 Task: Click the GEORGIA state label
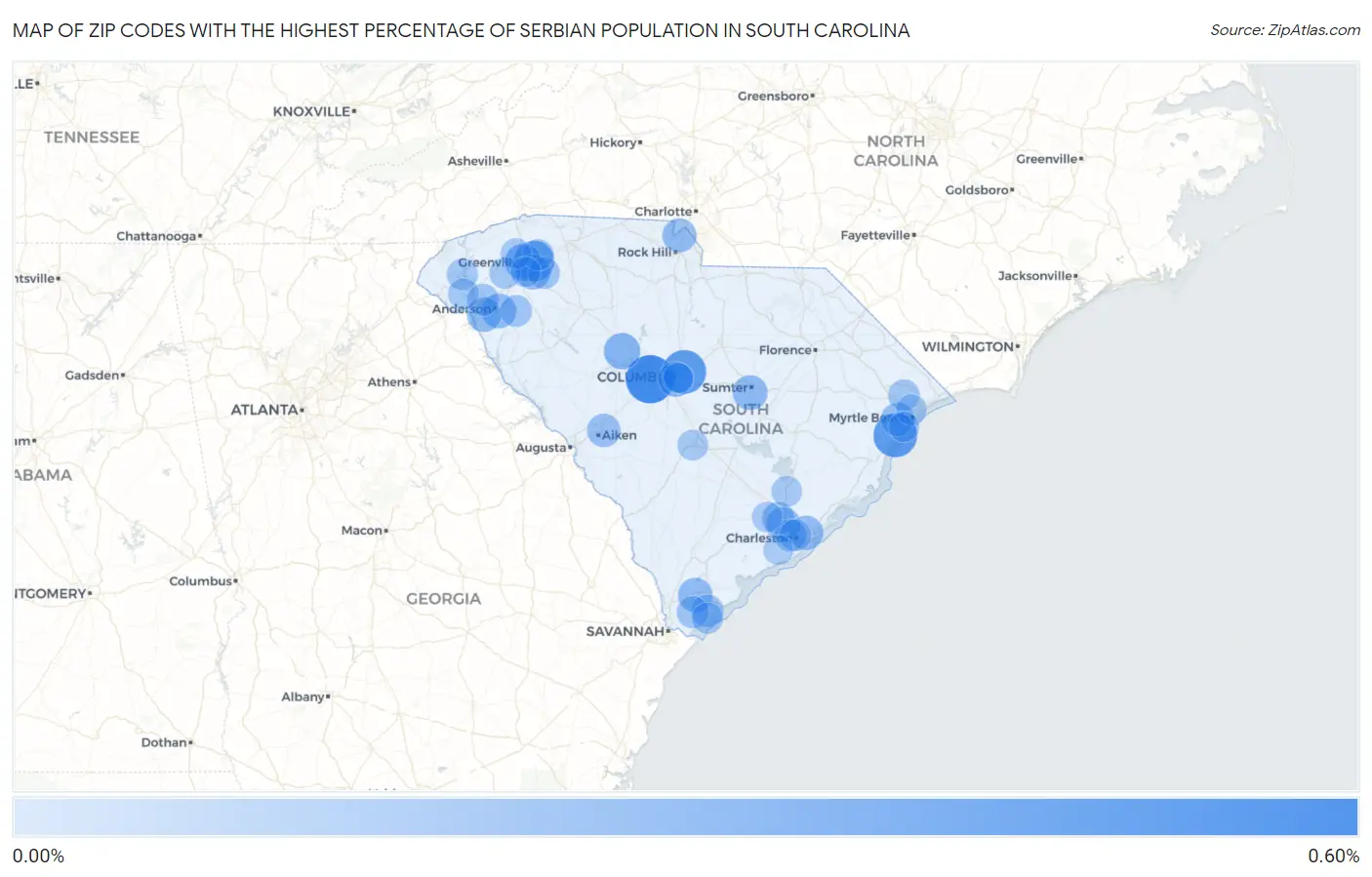tap(444, 599)
